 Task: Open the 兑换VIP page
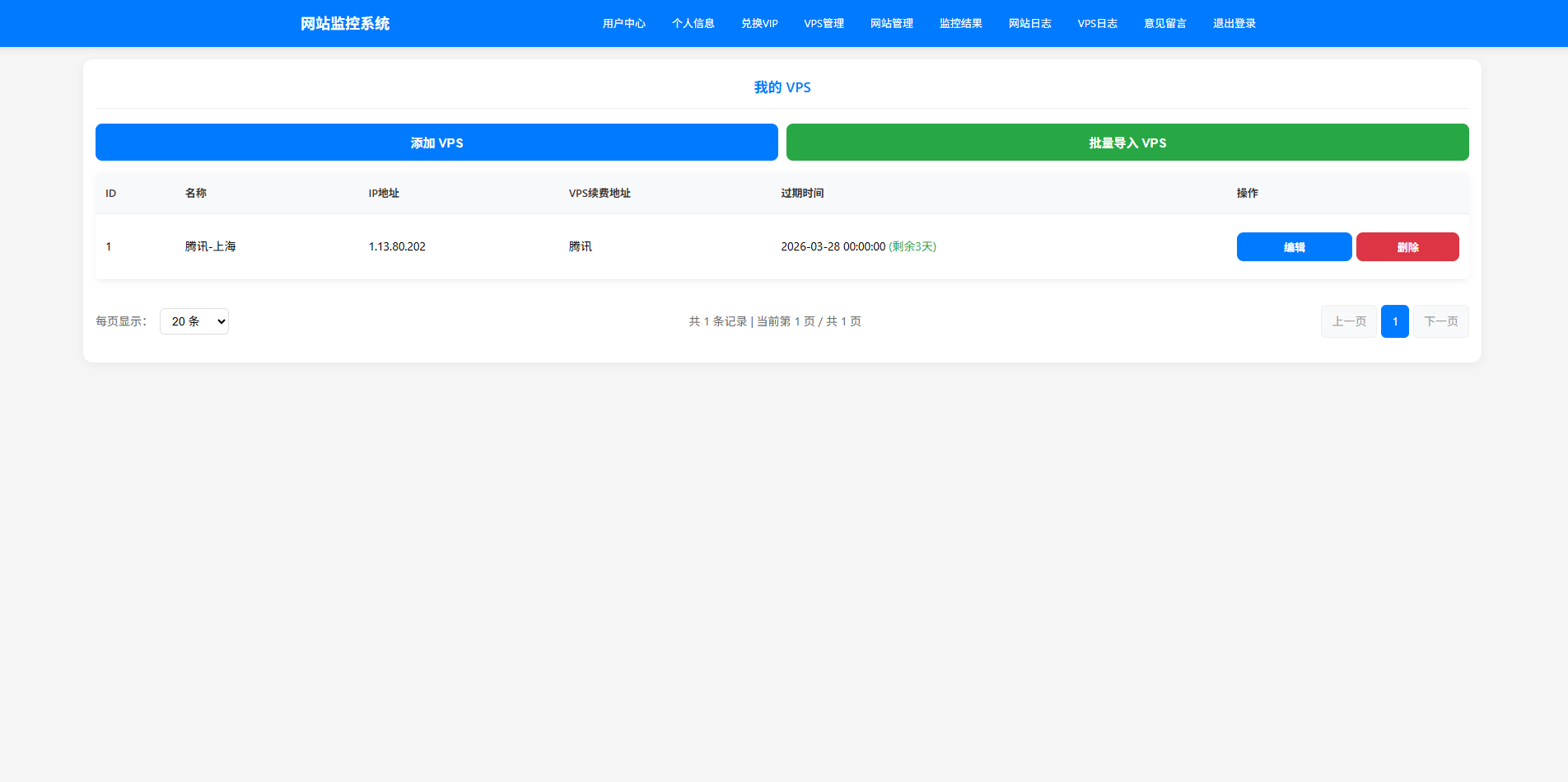point(758,24)
